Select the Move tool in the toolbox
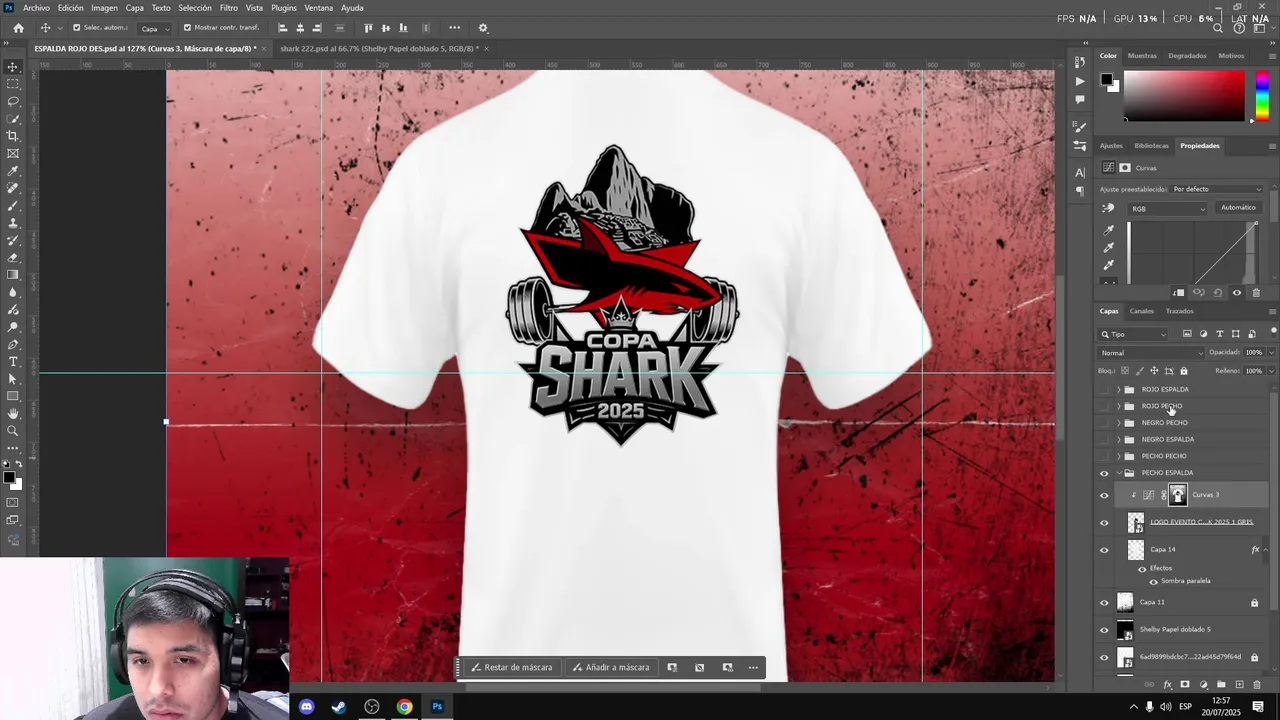Viewport: 1280px width, 720px height. tap(13, 67)
